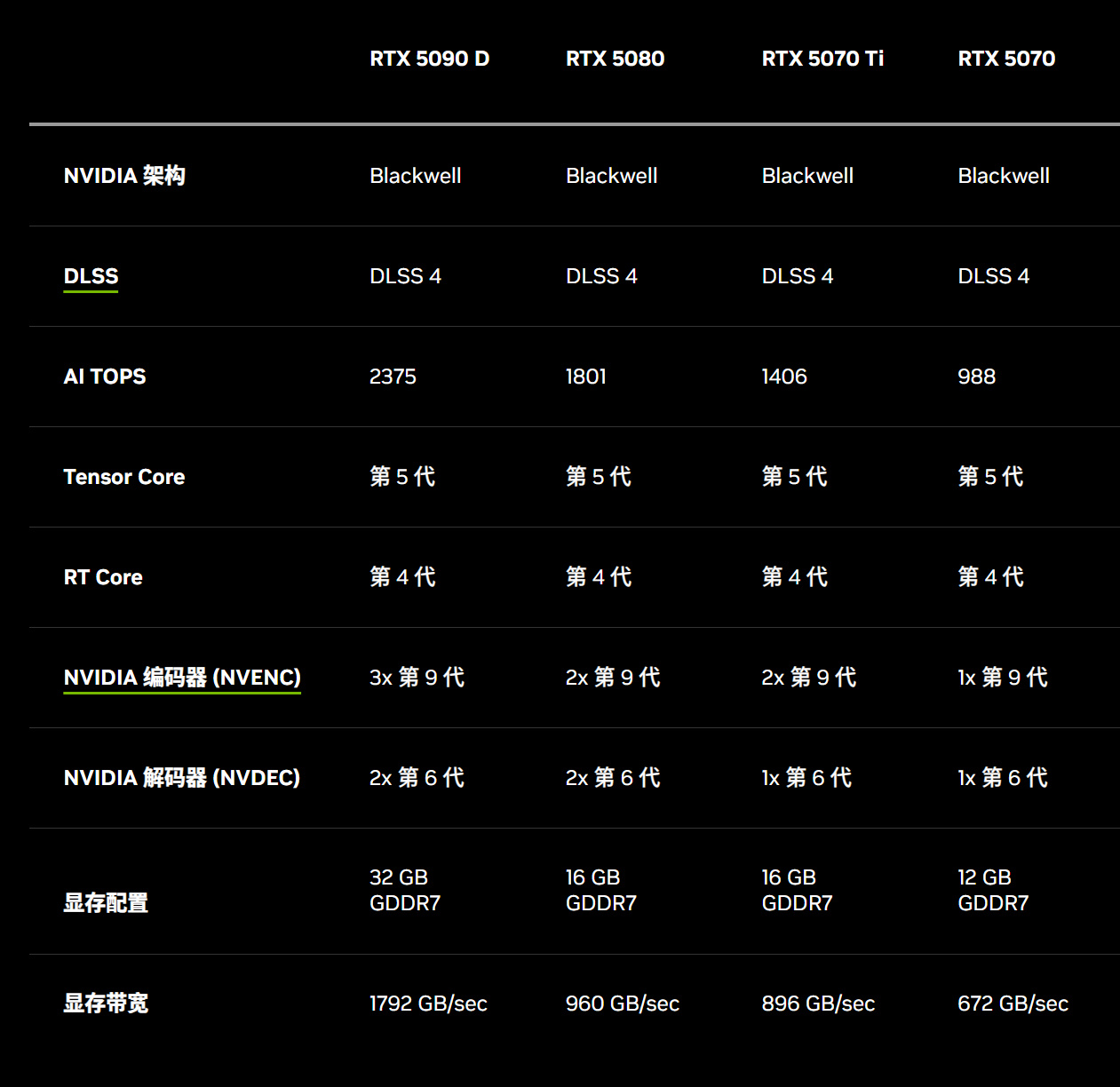Select the RTX 5080 column header
The width and height of the screenshot is (1120, 1087).
pos(616,59)
